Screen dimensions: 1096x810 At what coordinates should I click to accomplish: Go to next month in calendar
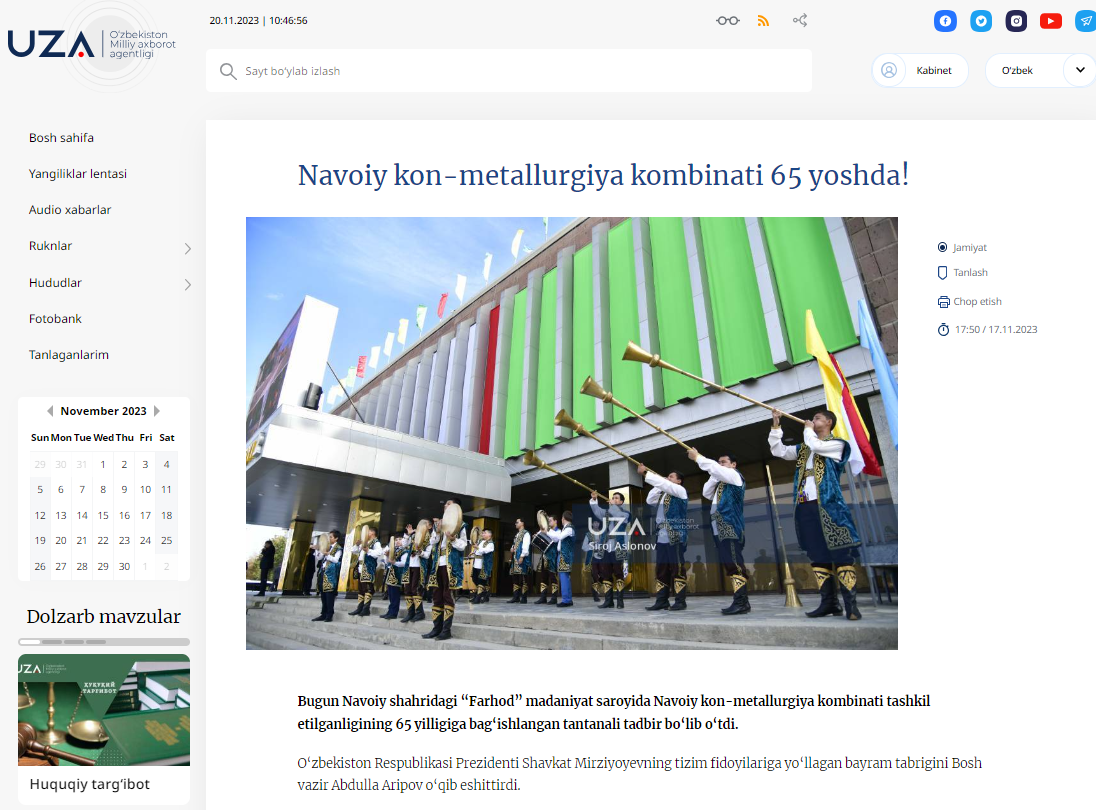pos(157,411)
